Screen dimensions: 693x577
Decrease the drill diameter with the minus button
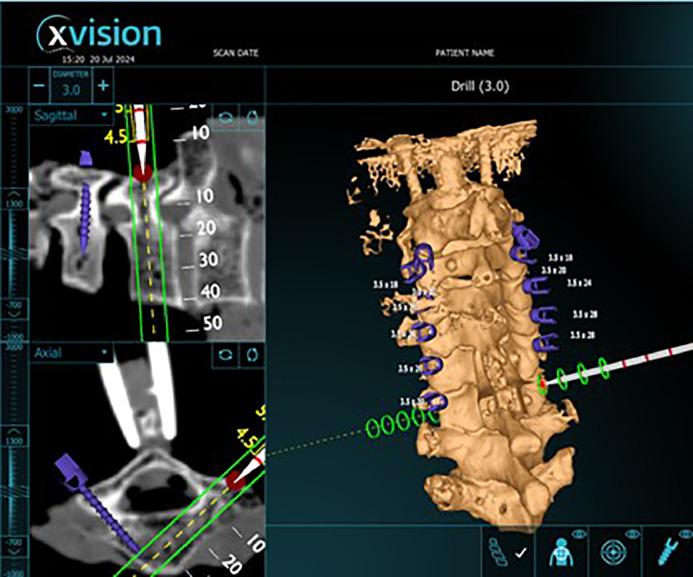pos(40,86)
